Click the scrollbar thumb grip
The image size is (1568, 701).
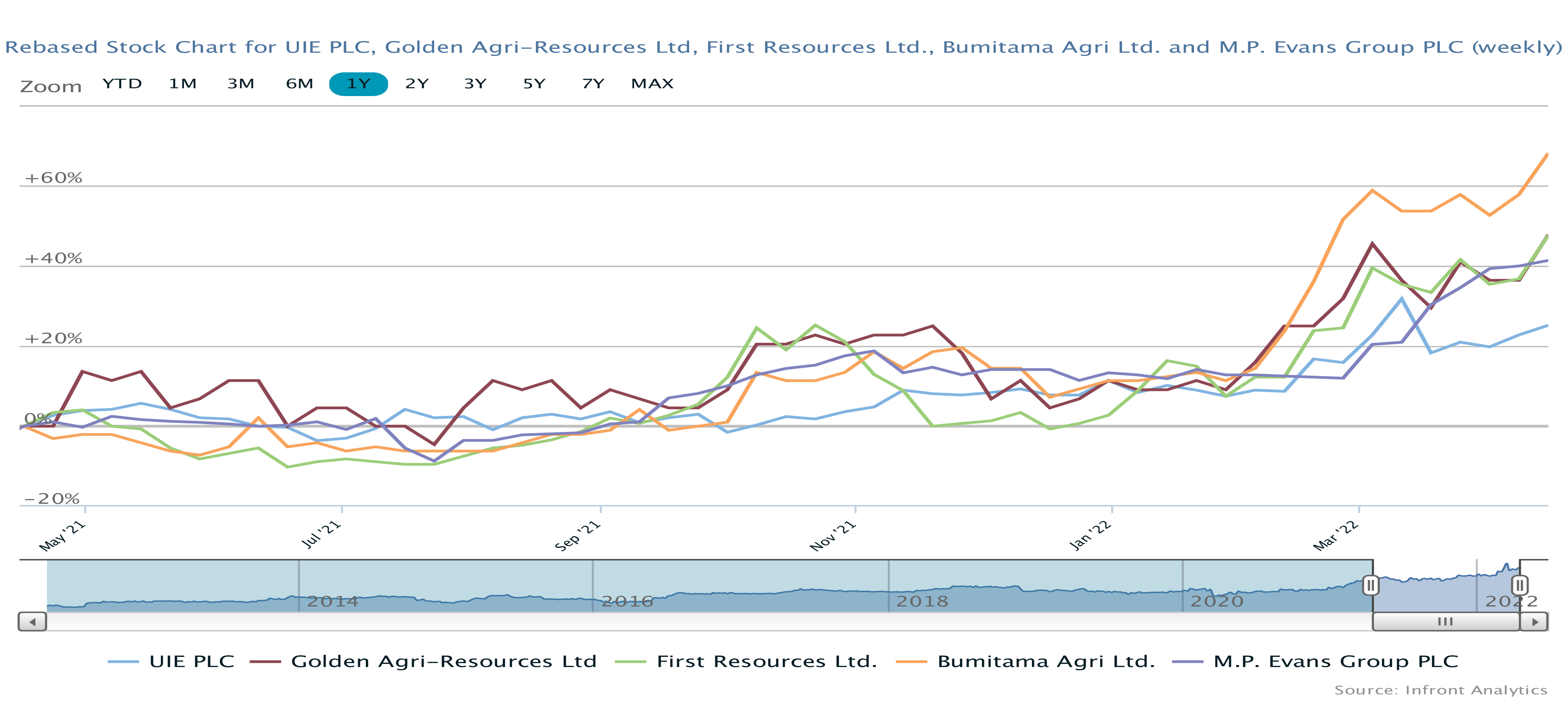coord(1445,622)
